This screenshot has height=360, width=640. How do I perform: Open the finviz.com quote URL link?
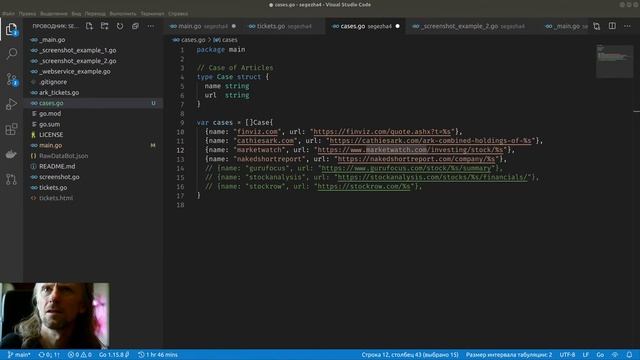click(382, 131)
